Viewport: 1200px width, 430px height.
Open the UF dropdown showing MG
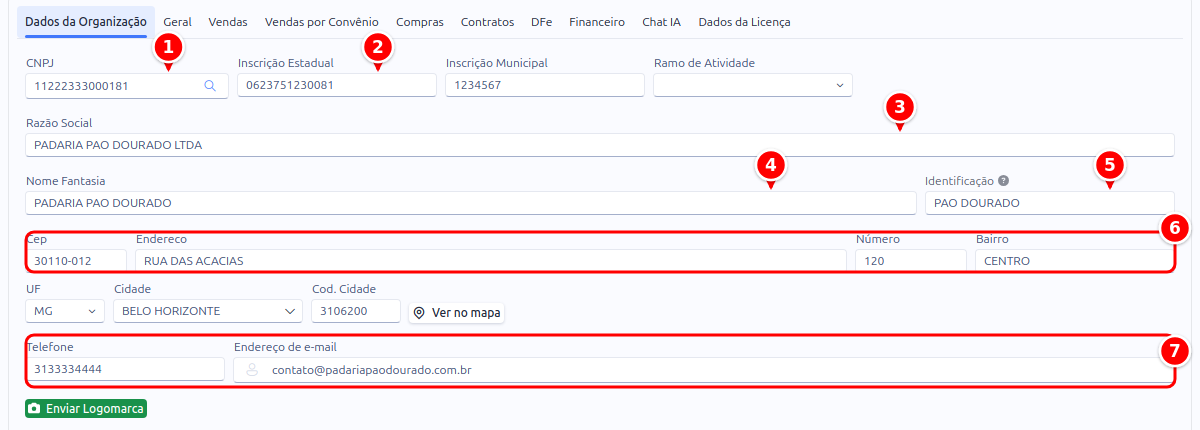pos(65,311)
